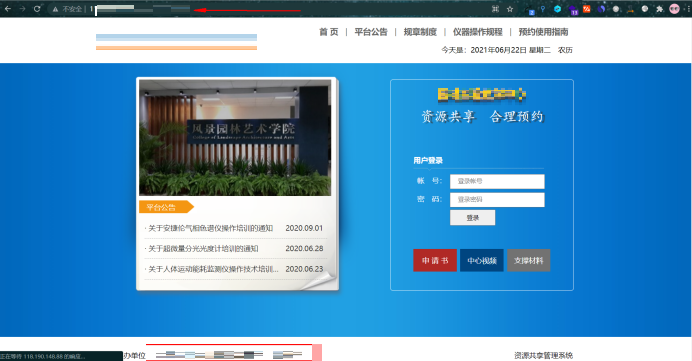Click the 登录 login button

(x=473, y=218)
